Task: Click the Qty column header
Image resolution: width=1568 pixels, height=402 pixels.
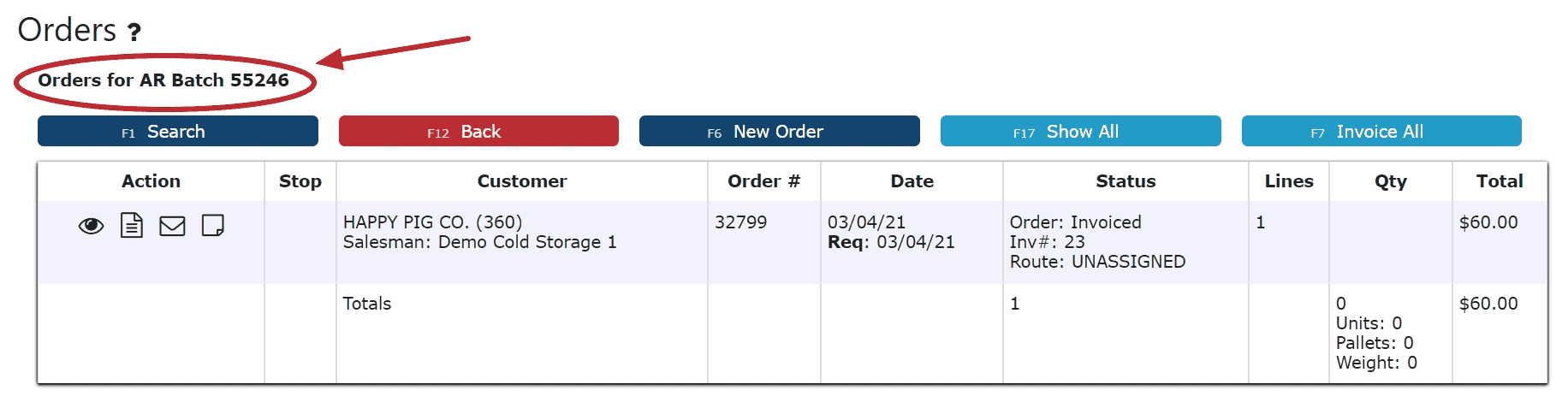Action: 1391,181
